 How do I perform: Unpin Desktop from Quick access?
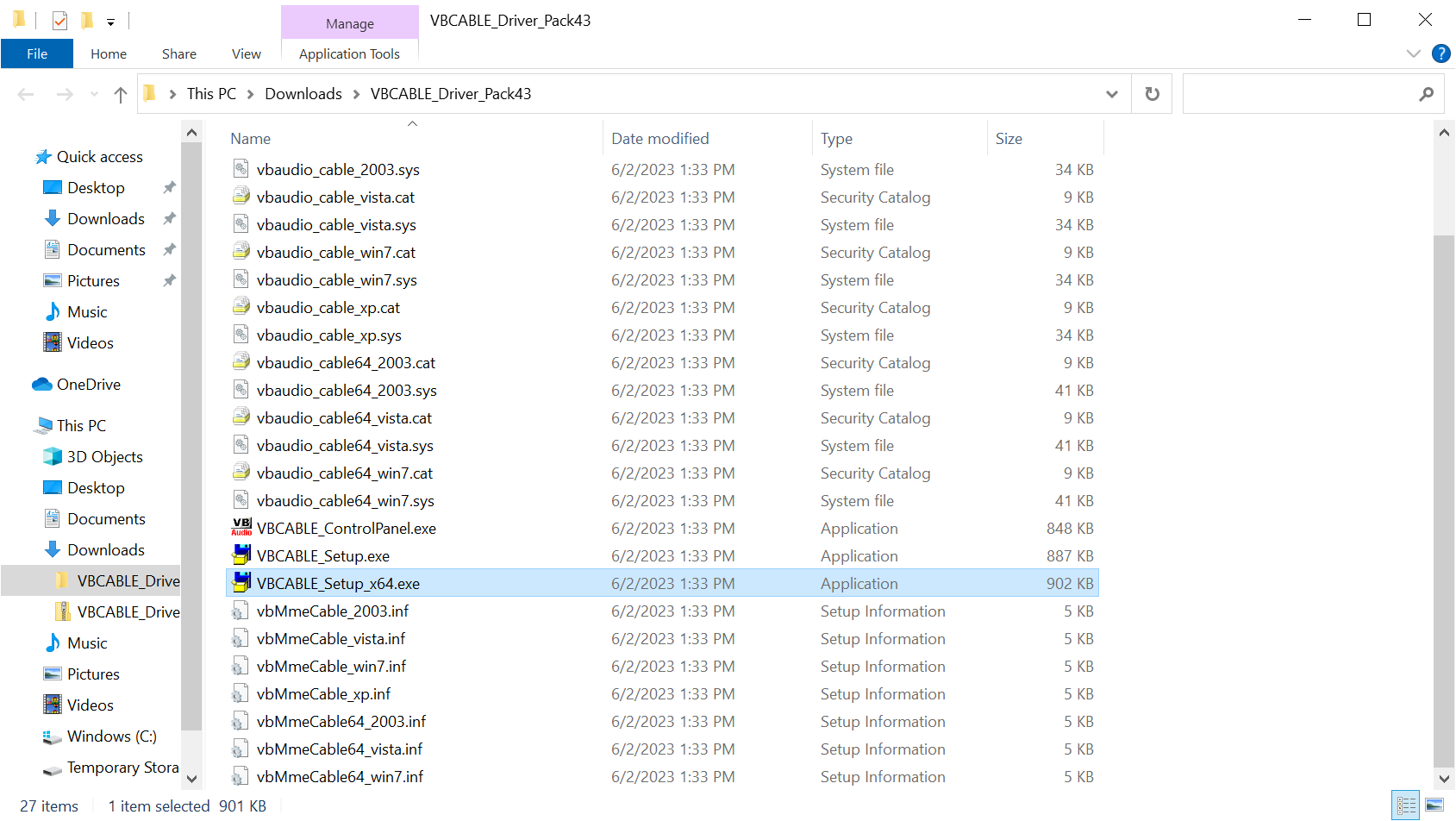(169, 187)
